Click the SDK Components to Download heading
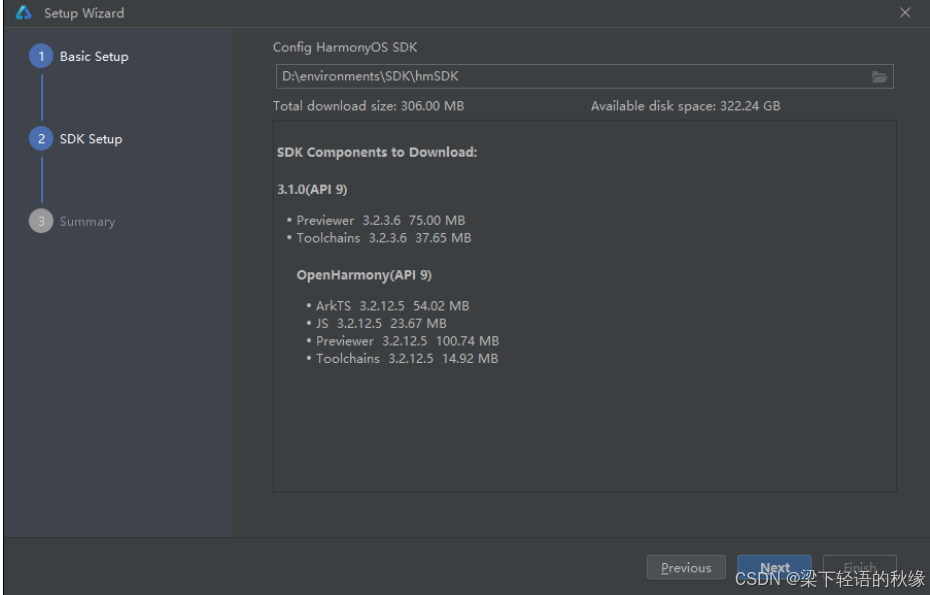This screenshot has width=930, height=595. coord(377,152)
